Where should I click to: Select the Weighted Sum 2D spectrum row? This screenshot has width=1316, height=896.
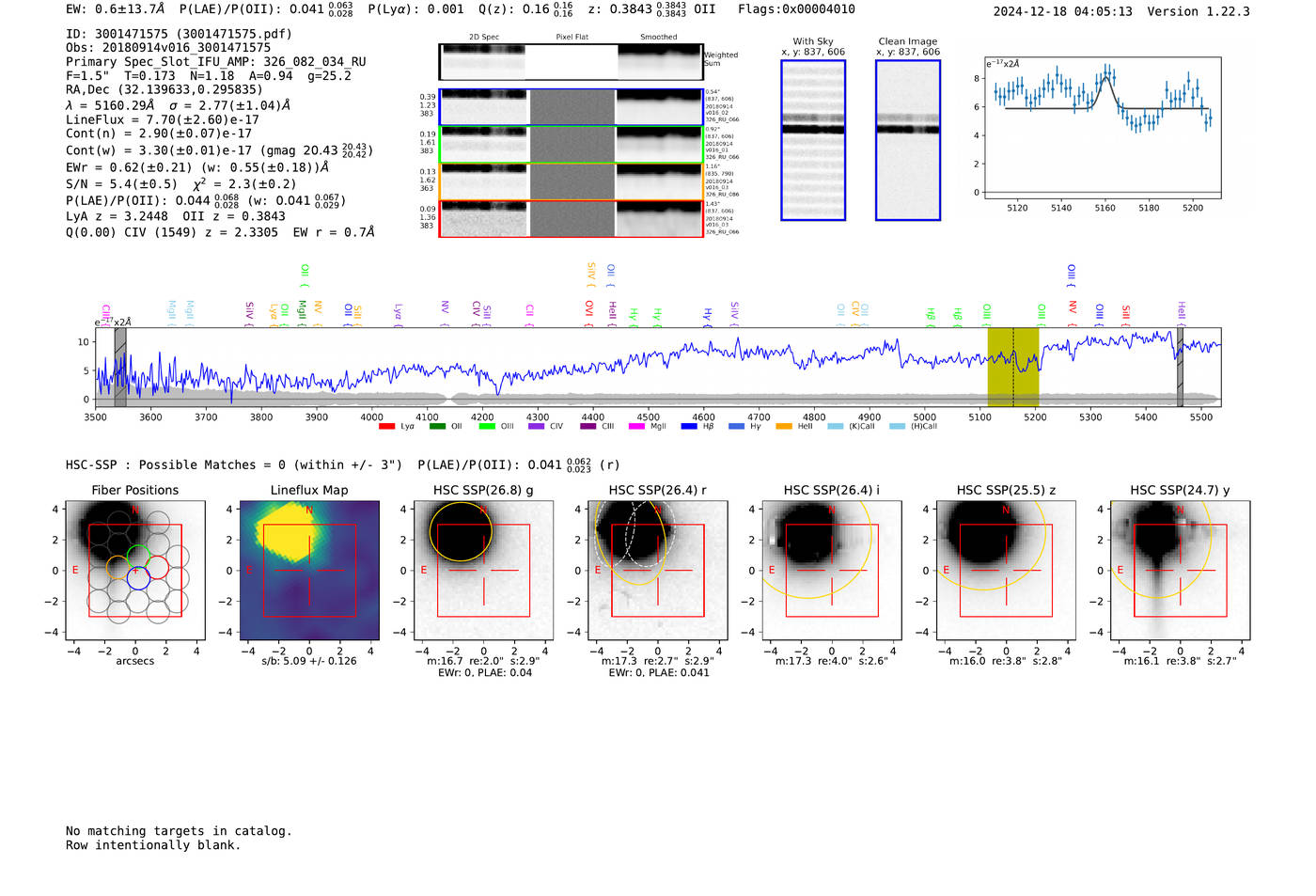572,62
